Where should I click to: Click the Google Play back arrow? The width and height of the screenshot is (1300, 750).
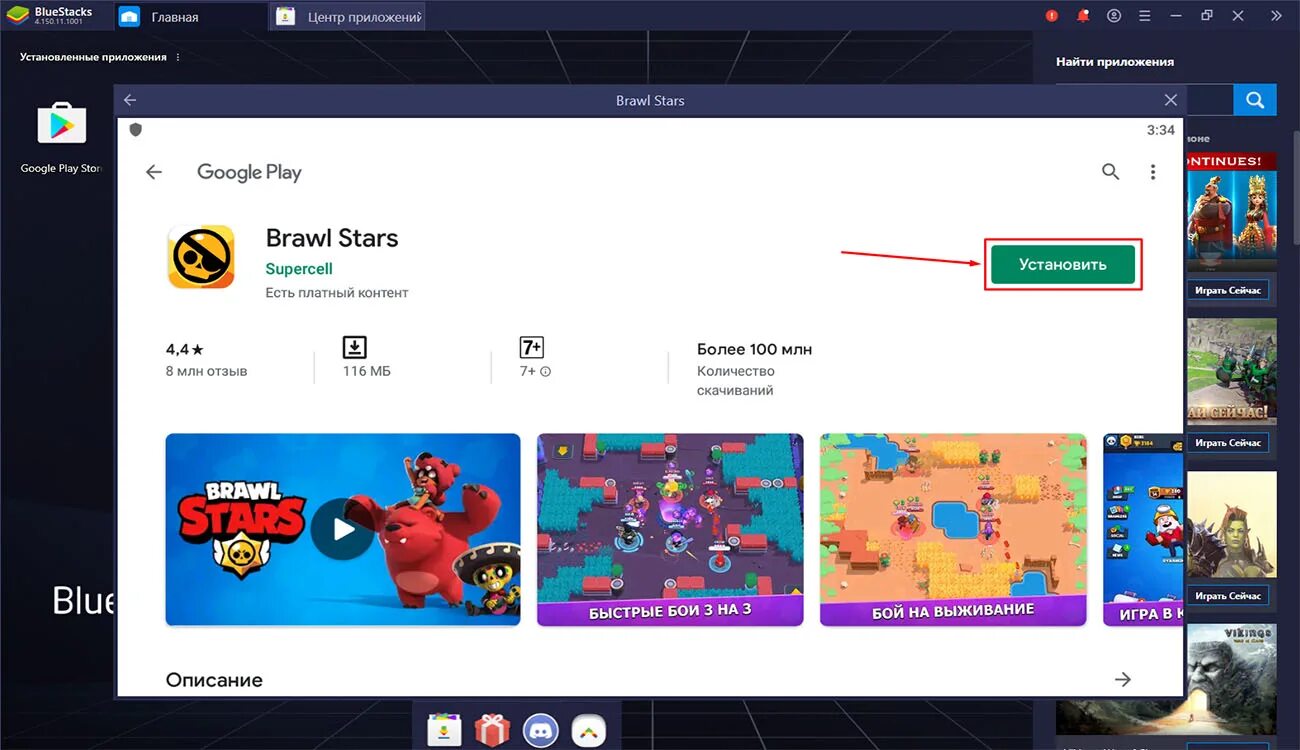coord(154,172)
